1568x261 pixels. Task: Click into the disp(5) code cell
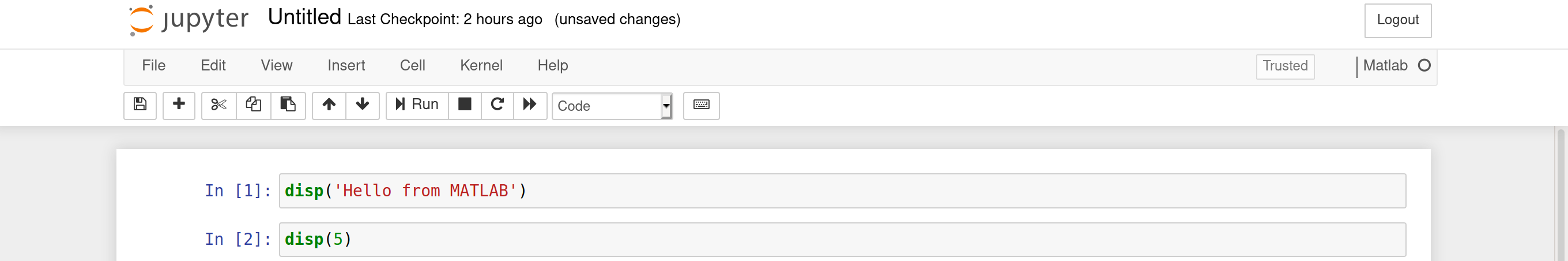coord(842,240)
